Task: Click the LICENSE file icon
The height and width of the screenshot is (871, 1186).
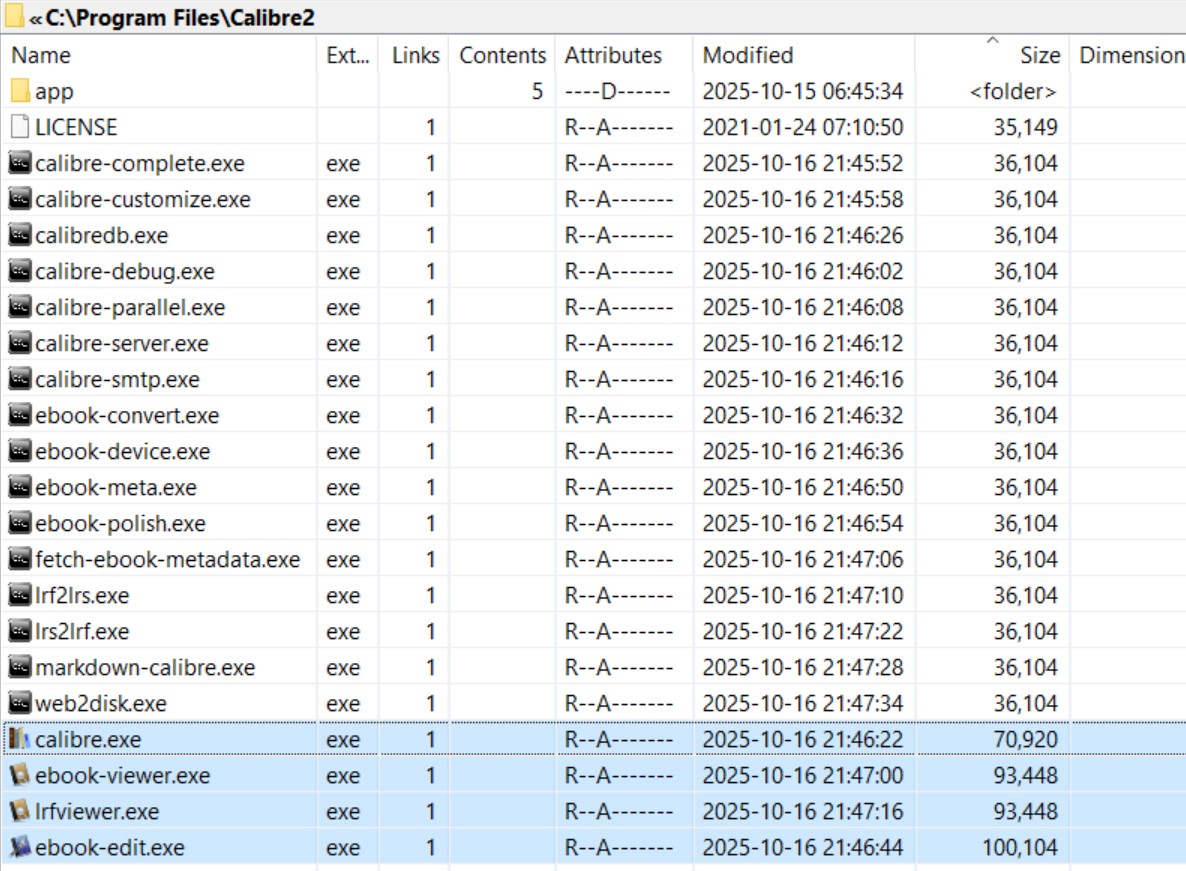Action: tap(20, 127)
